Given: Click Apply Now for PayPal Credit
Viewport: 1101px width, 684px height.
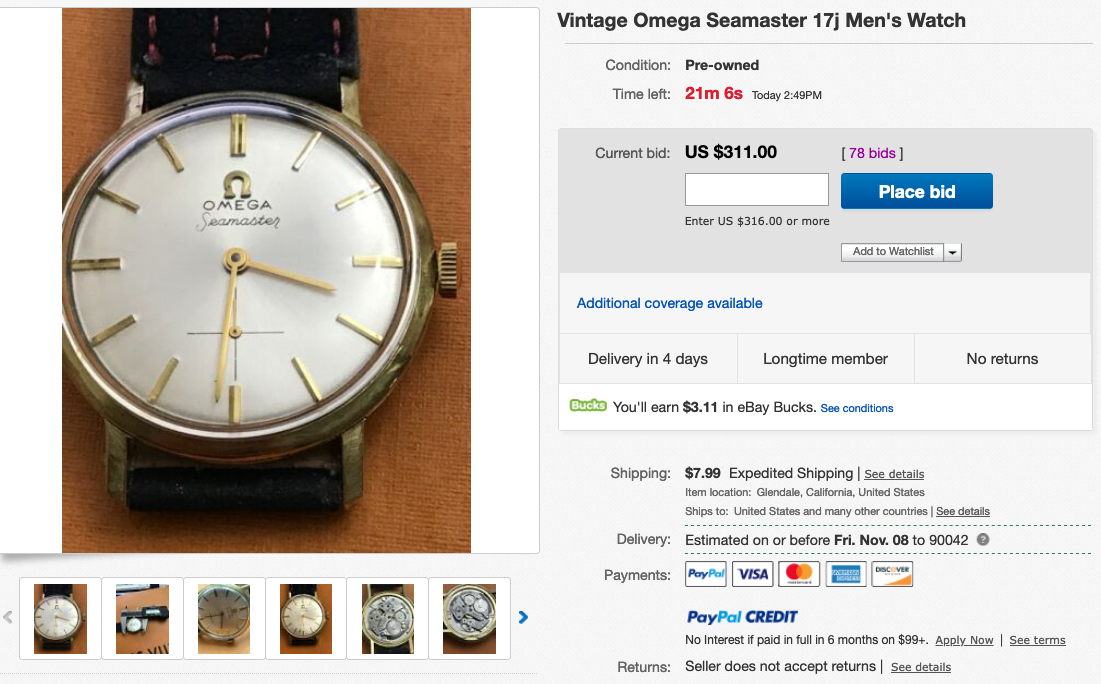Looking at the screenshot, I should pos(964,640).
